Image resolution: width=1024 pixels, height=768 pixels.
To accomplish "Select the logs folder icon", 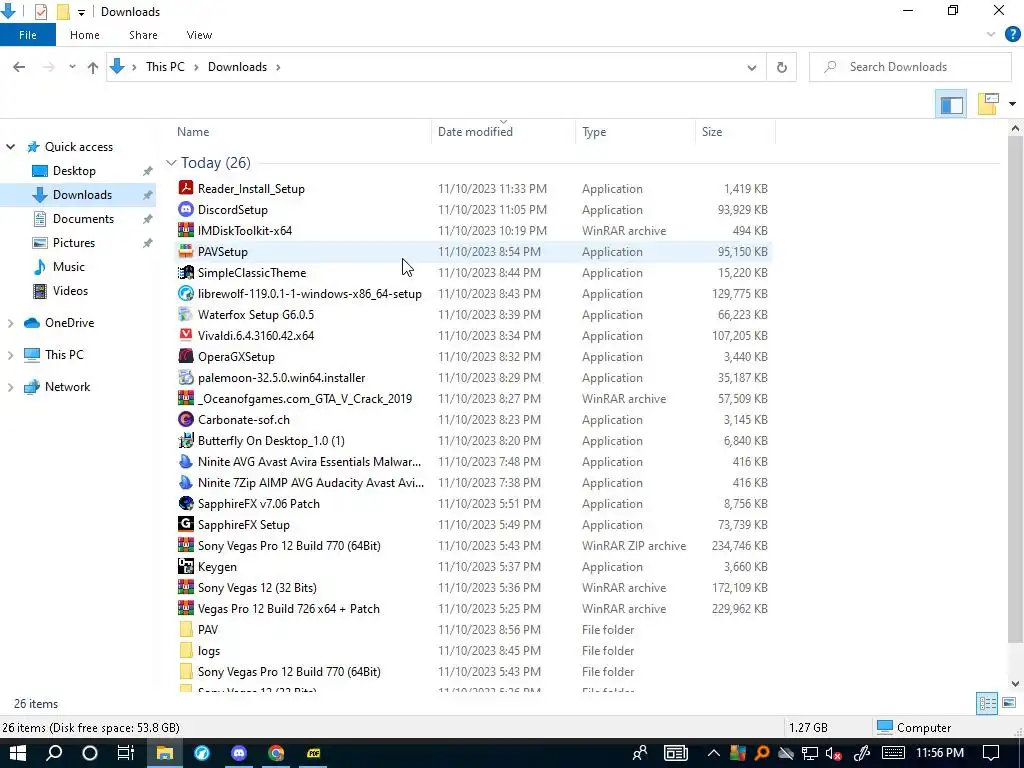I will (186, 650).
